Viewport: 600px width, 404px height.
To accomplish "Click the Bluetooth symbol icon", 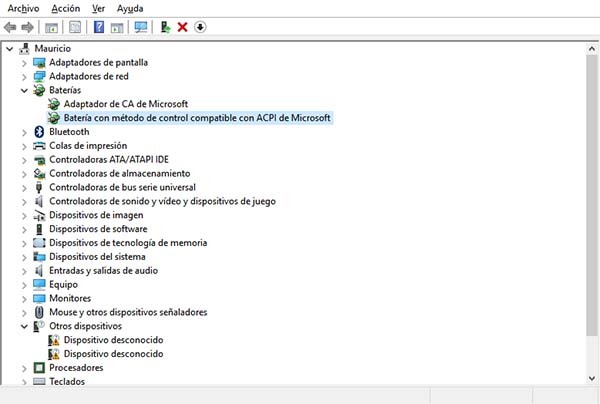I will coord(39,132).
